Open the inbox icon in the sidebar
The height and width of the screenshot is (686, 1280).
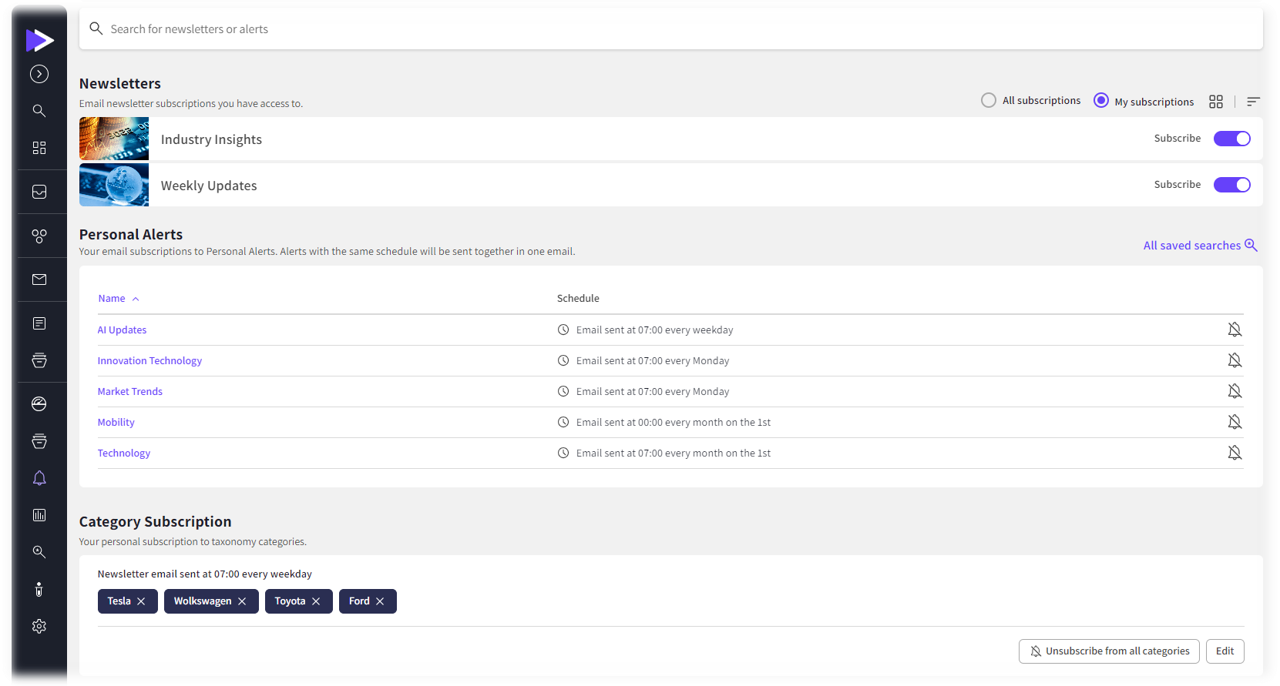[39, 190]
